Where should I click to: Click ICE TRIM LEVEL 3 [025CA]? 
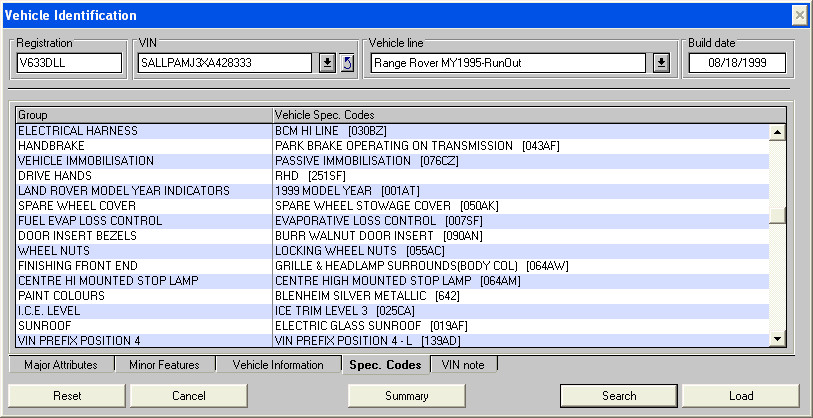pyautogui.click(x=345, y=311)
